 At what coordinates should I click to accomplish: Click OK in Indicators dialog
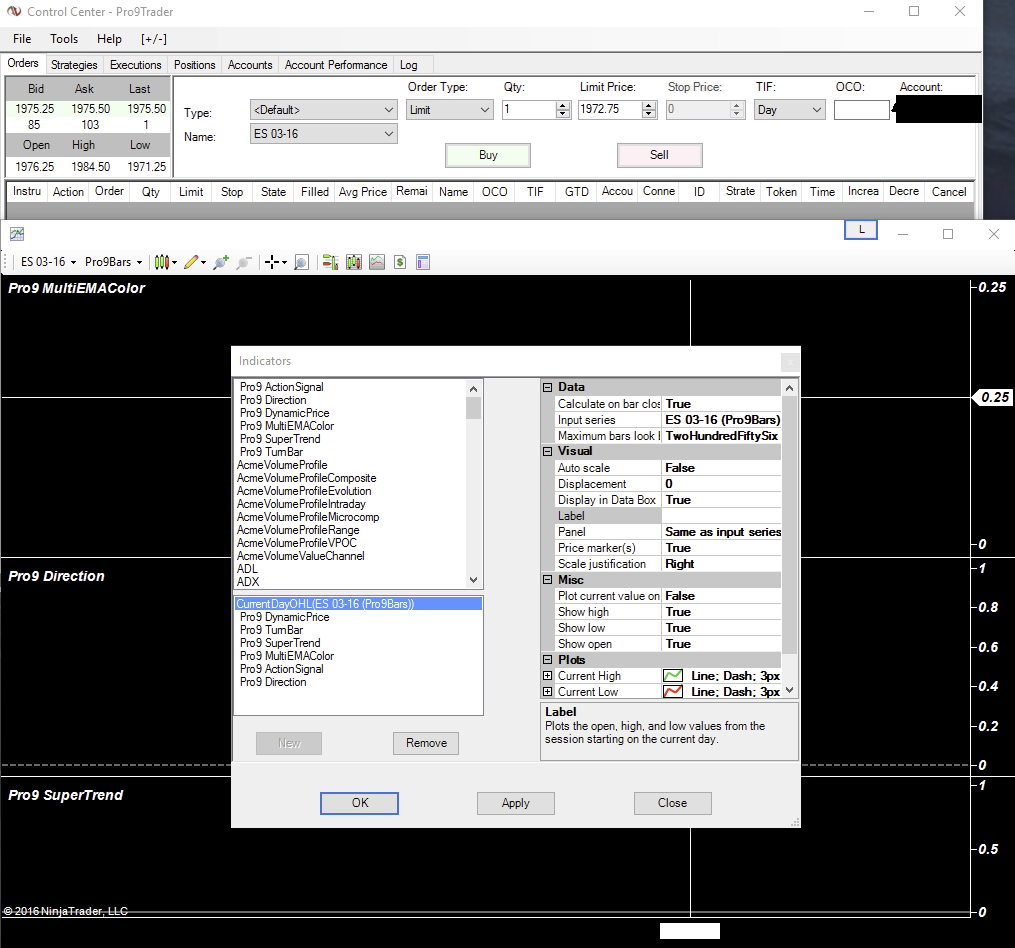[359, 803]
